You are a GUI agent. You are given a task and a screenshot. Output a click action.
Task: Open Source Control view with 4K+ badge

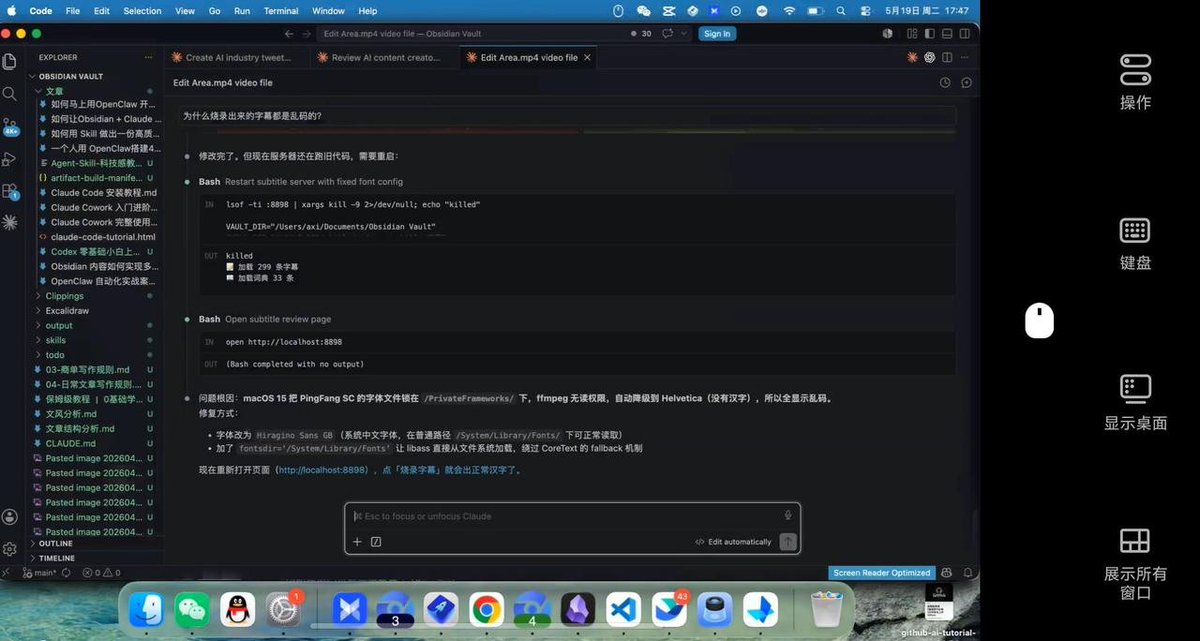(10, 126)
